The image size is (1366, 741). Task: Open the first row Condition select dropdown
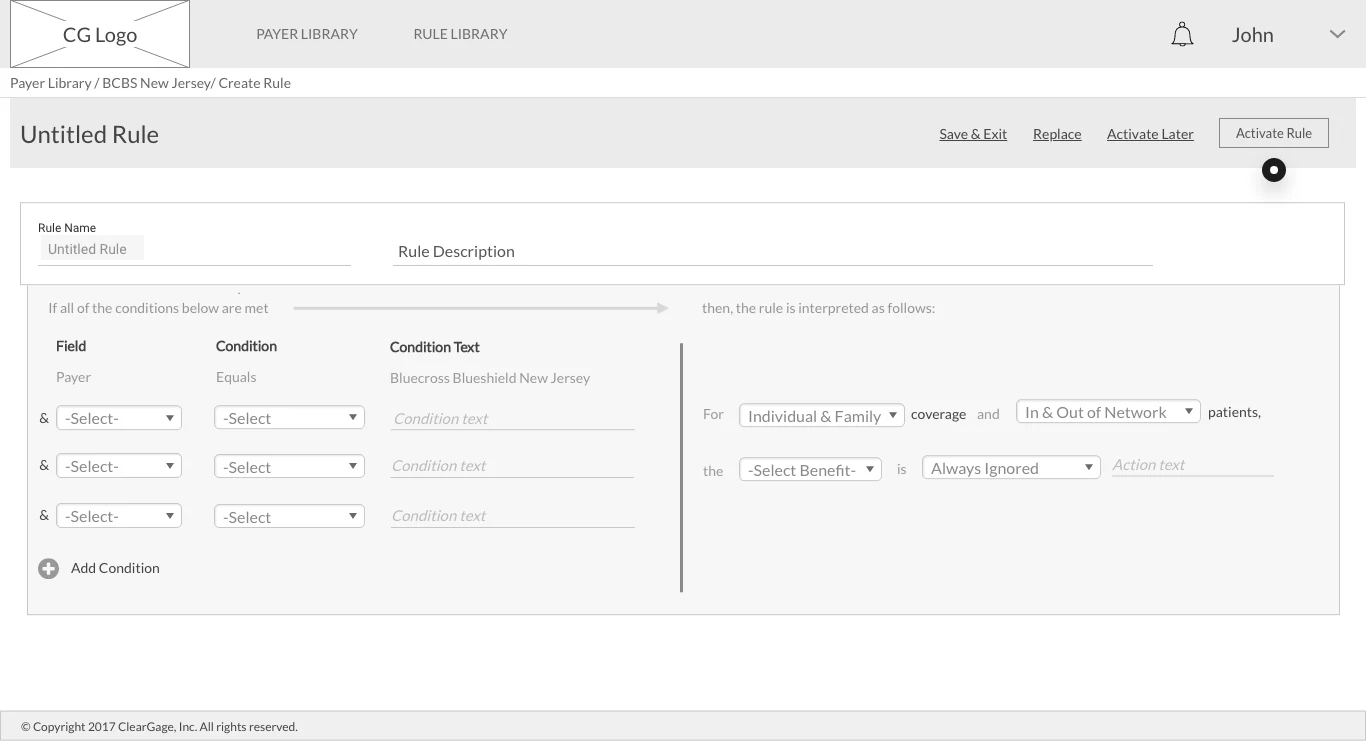[289, 418]
